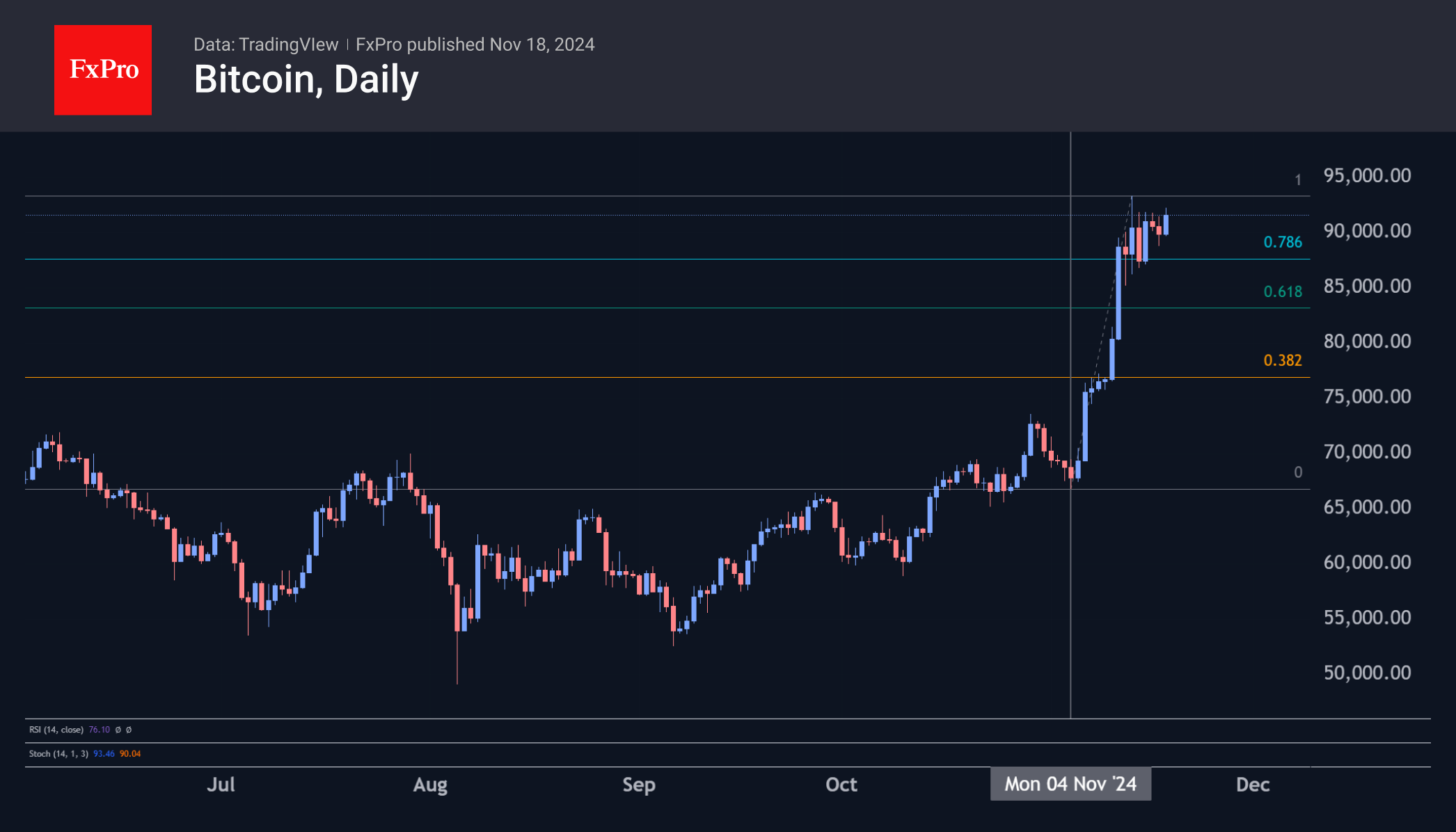This screenshot has width=1456, height=832.
Task: Click the 95,000.00 price axis label
Action: pos(1367,175)
